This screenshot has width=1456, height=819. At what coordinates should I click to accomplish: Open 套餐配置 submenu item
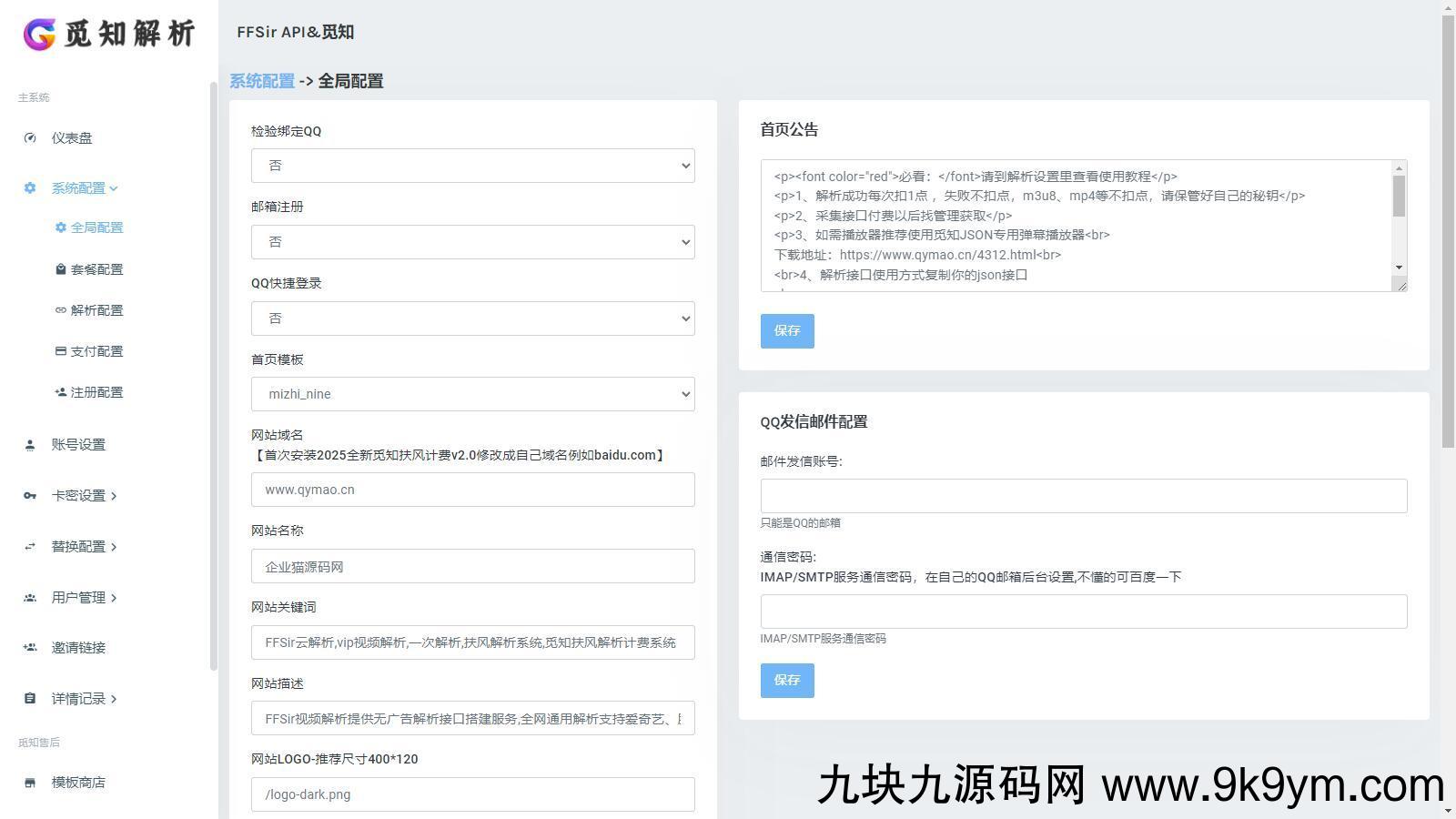point(96,269)
